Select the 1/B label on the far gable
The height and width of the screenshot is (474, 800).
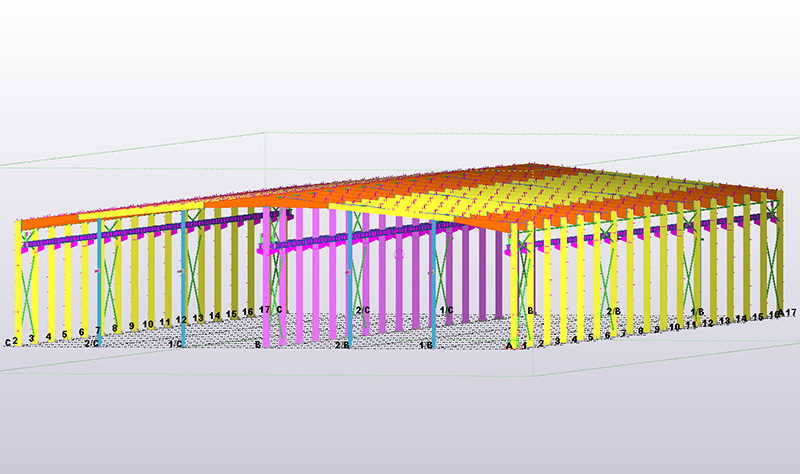[x=697, y=312]
